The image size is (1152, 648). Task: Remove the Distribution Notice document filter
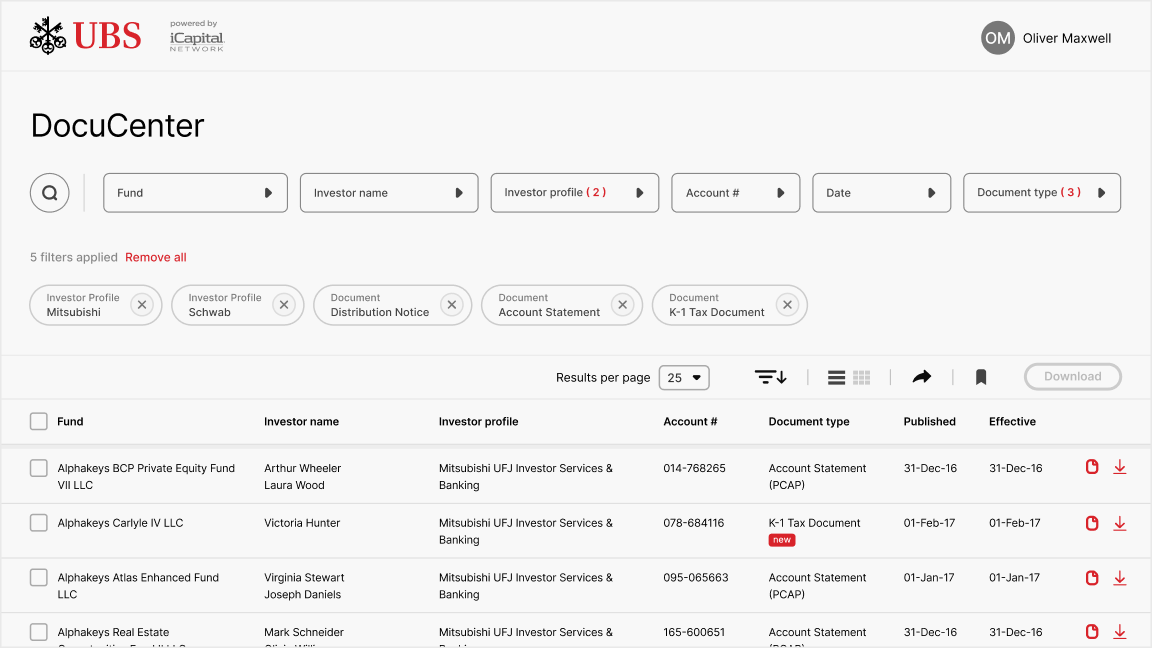[452, 304]
